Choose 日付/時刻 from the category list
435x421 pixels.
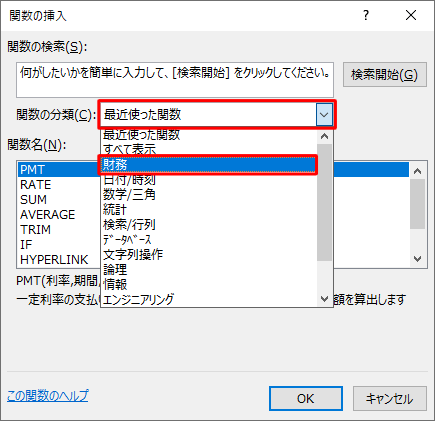[209, 180]
